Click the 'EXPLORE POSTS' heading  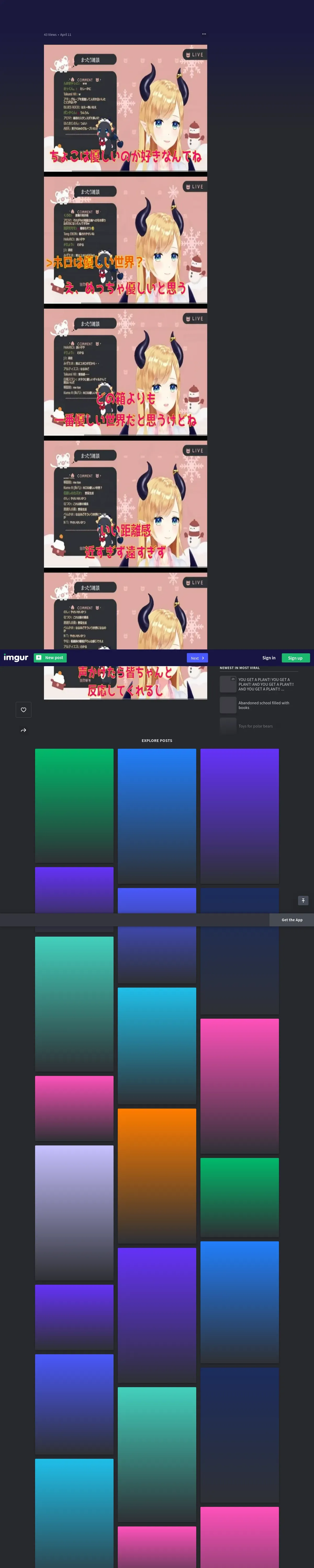click(157, 741)
